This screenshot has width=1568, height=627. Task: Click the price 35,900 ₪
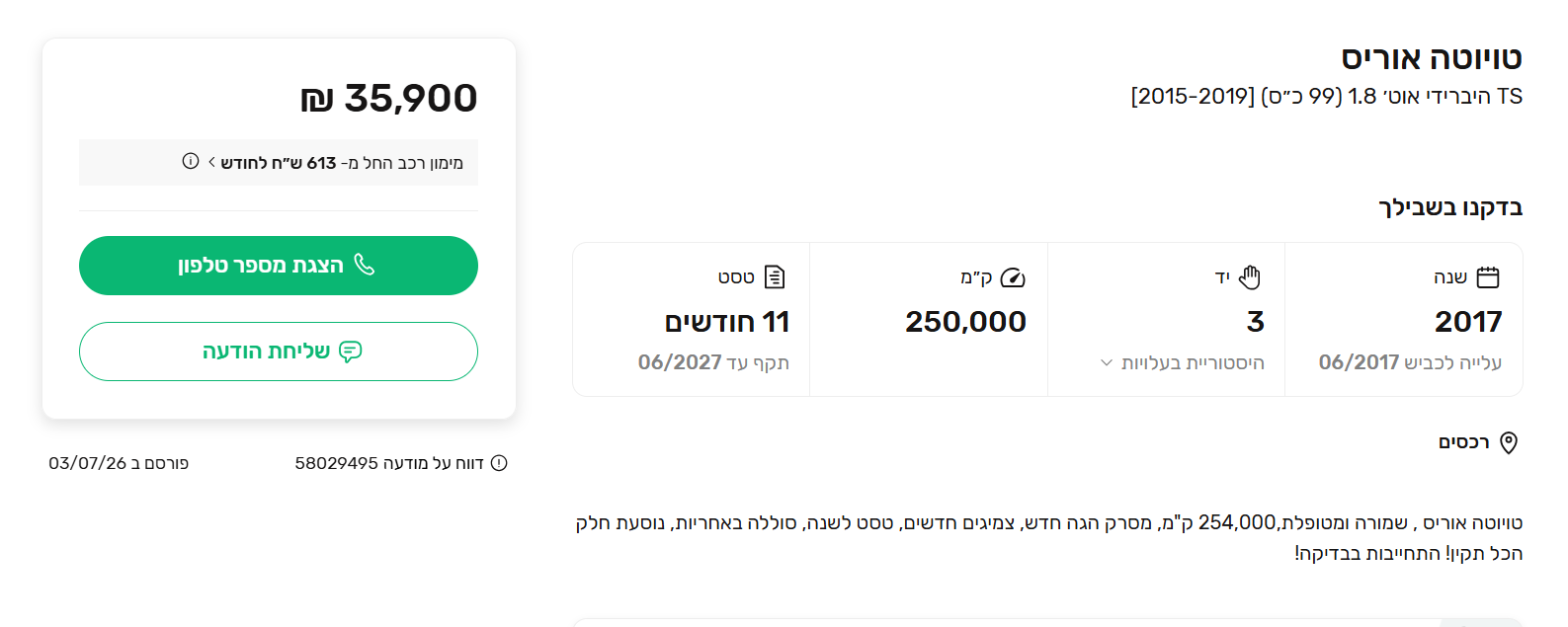(x=389, y=98)
